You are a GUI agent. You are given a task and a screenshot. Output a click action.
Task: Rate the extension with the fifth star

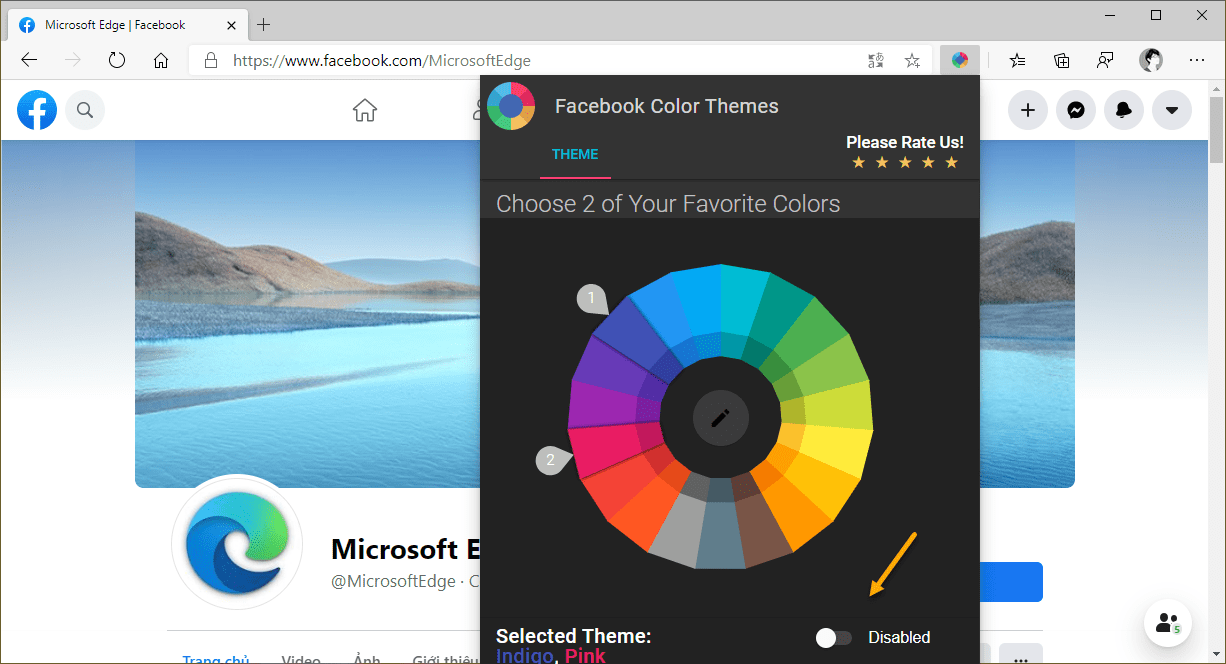951,161
